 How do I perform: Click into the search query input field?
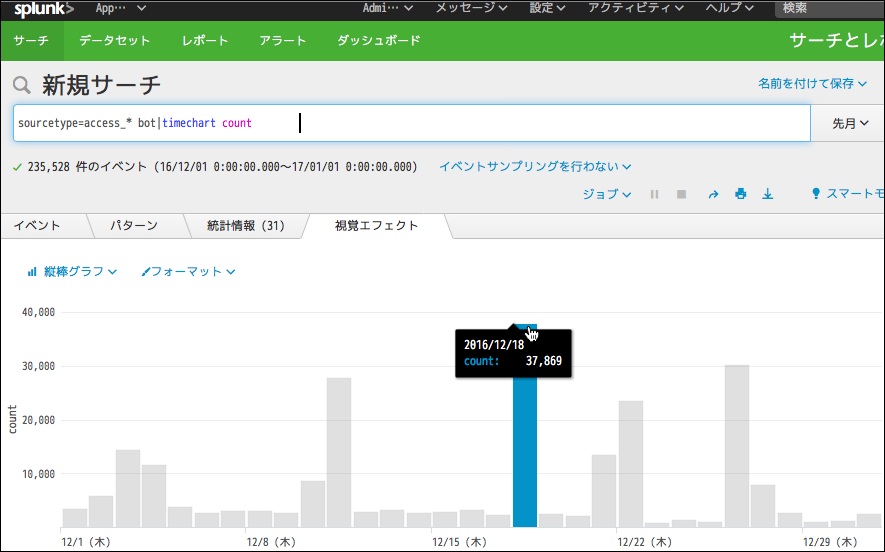[500, 123]
